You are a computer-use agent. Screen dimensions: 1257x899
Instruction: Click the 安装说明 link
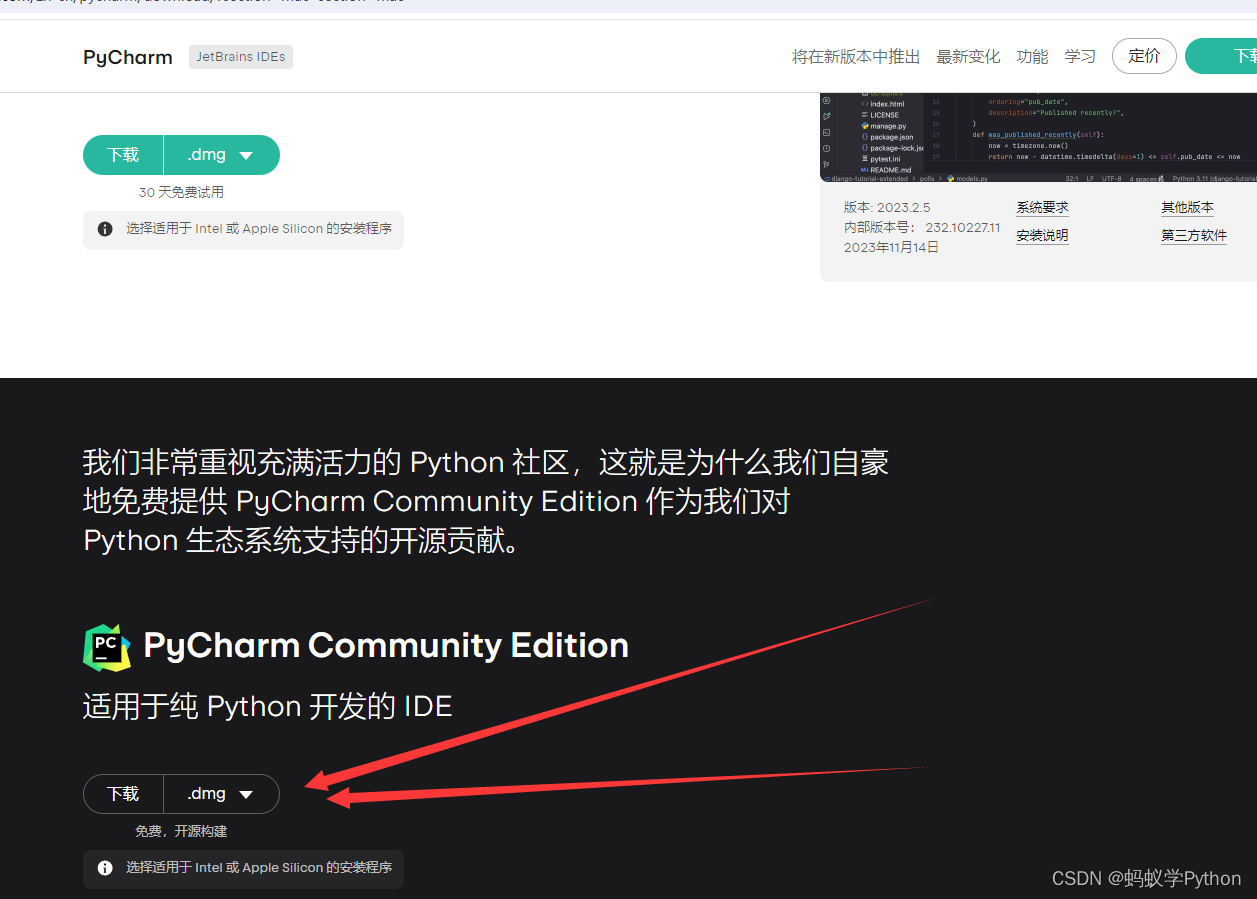click(1041, 235)
